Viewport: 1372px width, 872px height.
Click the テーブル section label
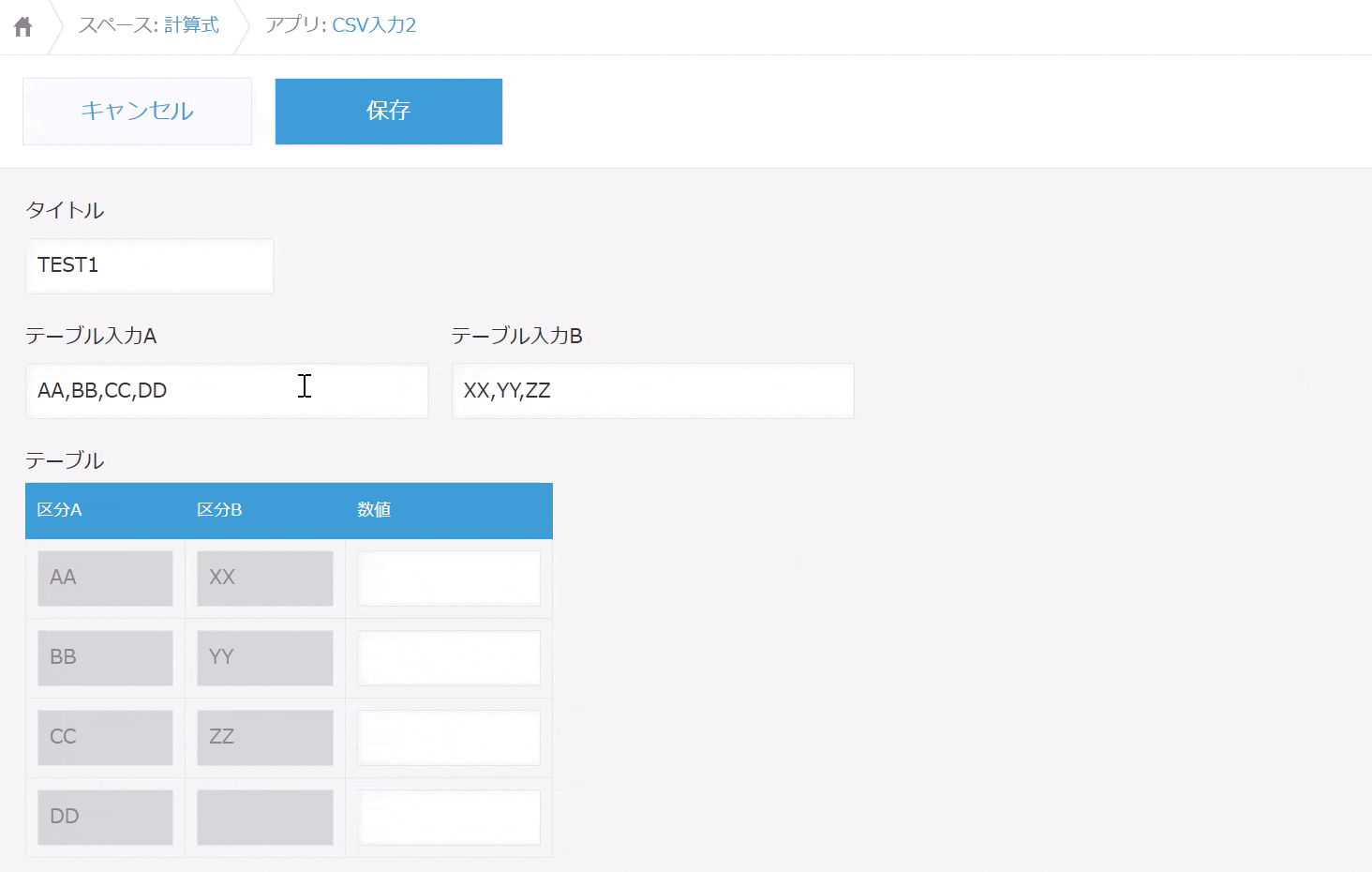65,460
